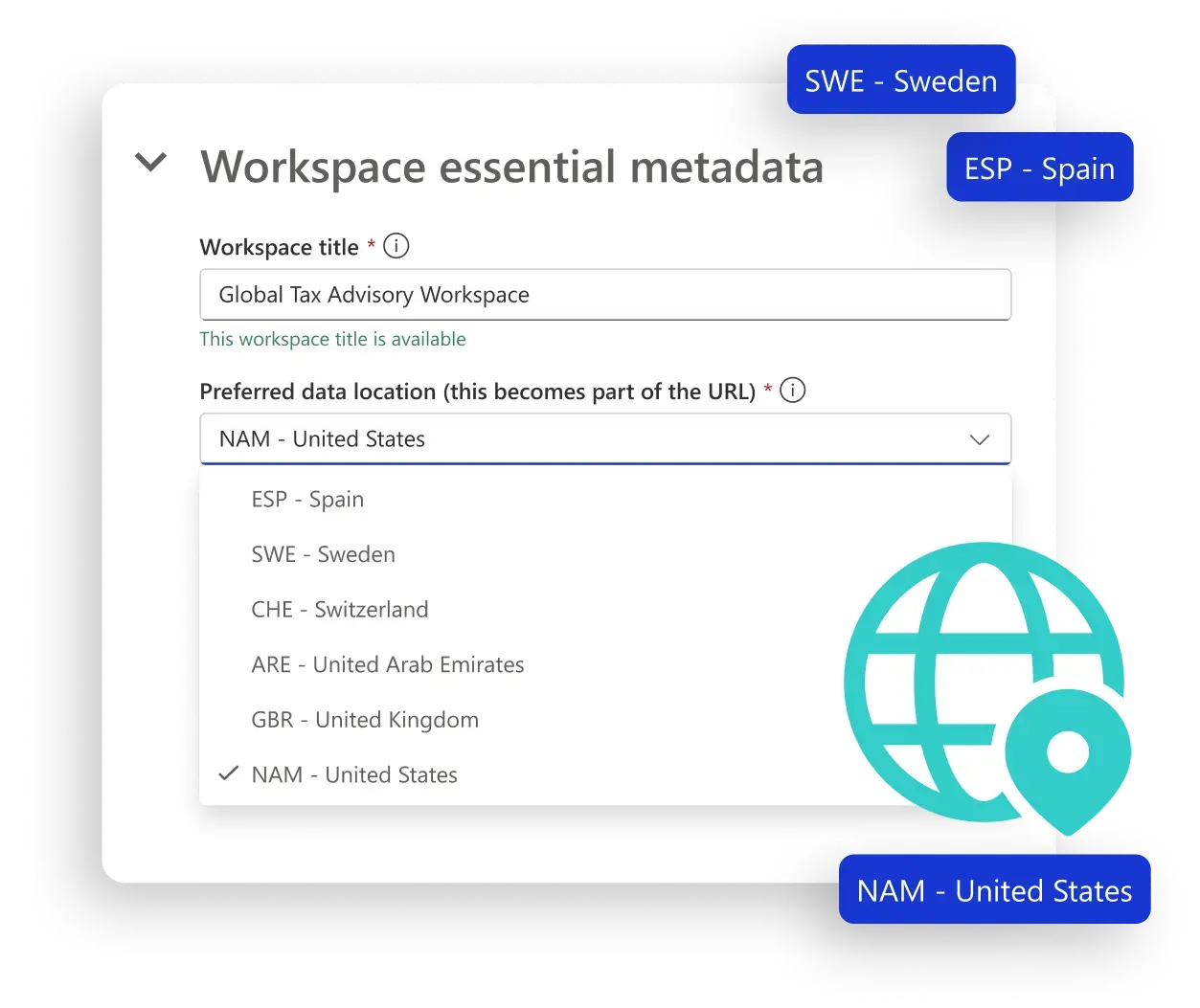Click the info icon beside Workspace title
The height and width of the screenshot is (1008, 1200).
[396, 246]
